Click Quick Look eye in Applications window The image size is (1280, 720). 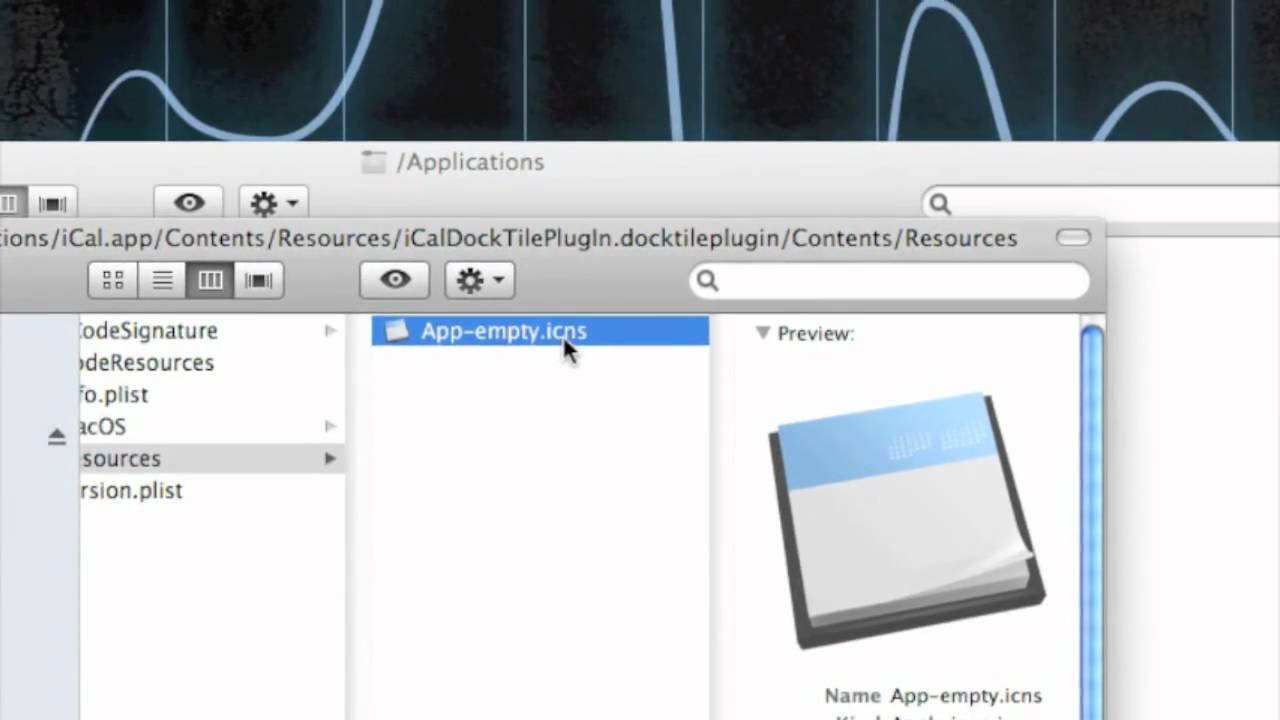click(x=189, y=203)
